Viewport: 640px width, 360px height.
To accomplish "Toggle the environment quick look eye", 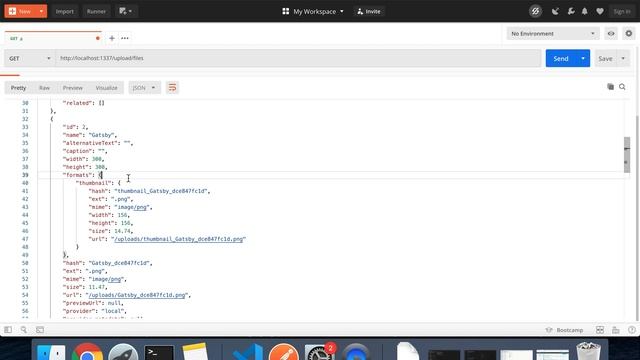I will [x=611, y=33].
